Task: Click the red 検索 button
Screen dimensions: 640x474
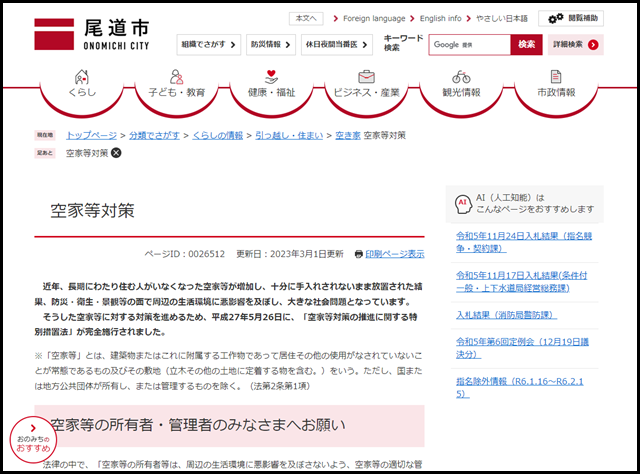Action: tap(526, 45)
